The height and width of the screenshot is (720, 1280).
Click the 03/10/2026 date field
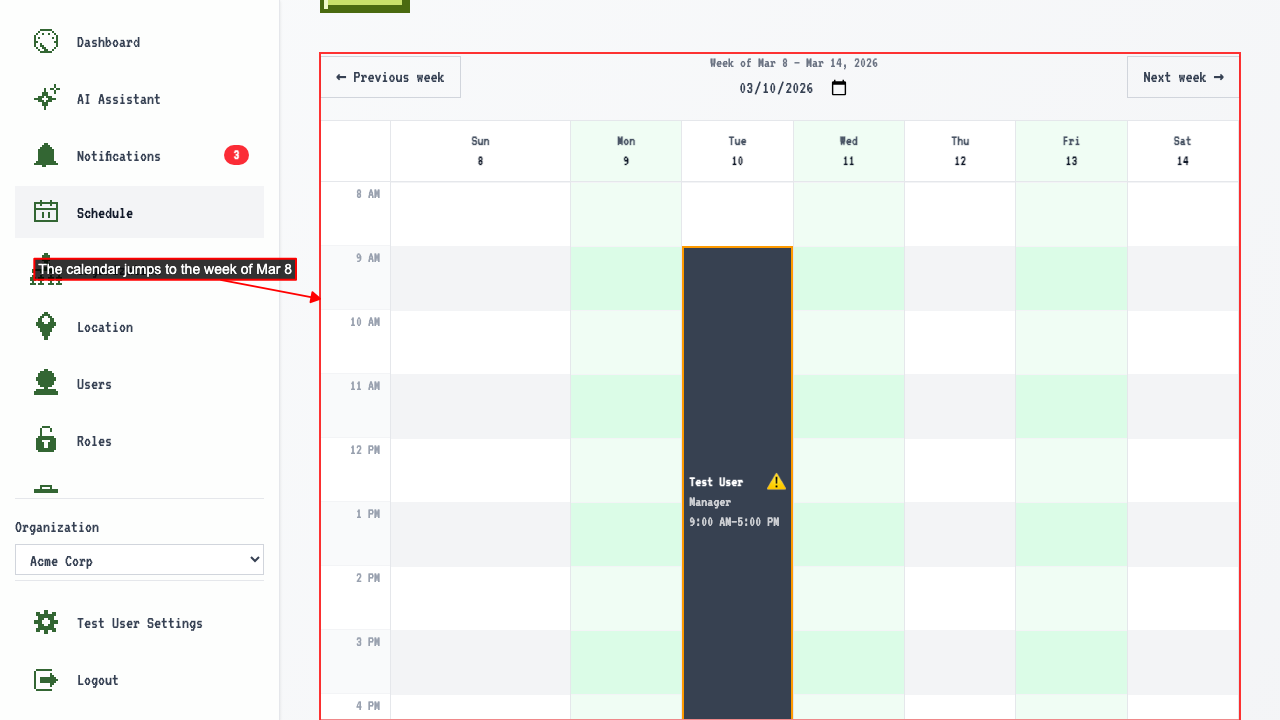pyautogui.click(x=794, y=88)
